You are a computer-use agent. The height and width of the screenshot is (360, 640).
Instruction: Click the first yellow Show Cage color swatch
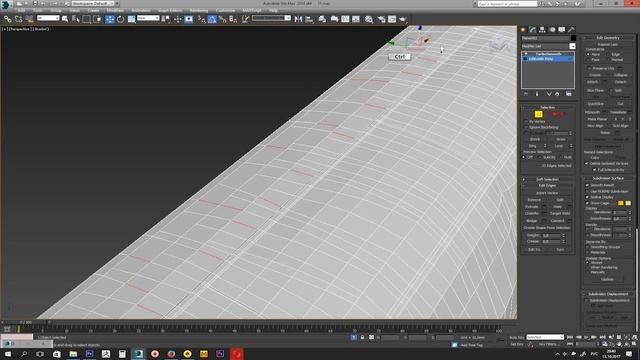621,203
